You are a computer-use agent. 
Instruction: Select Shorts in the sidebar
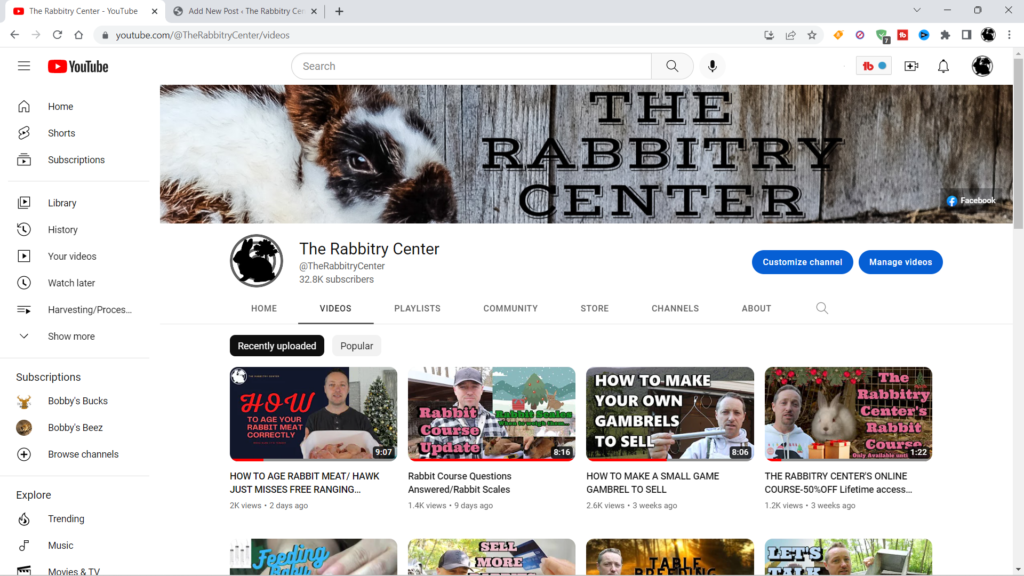[61, 132]
